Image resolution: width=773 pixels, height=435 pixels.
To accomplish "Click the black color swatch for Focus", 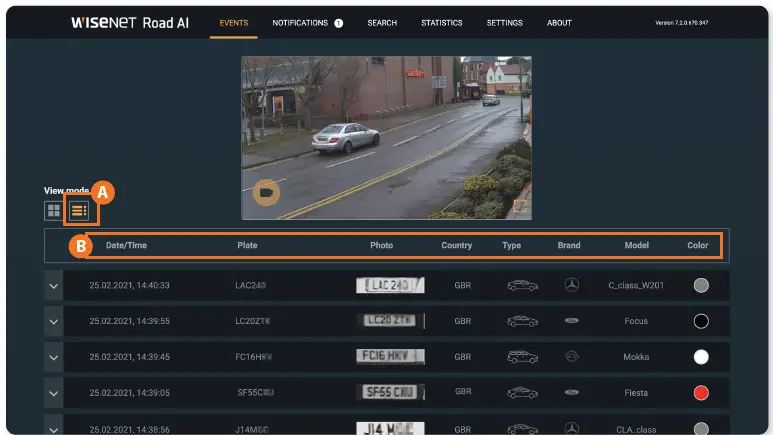I will (701, 322).
